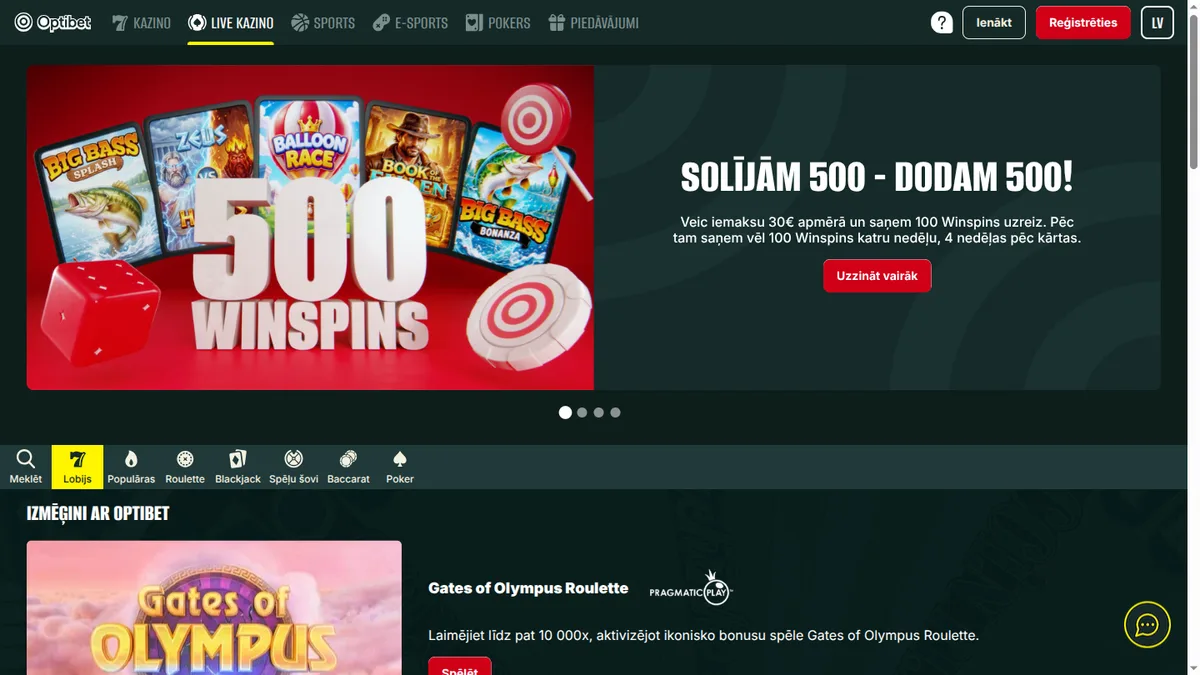Select the Poker spade category
Screen dimensions: 1200x675
(400, 466)
